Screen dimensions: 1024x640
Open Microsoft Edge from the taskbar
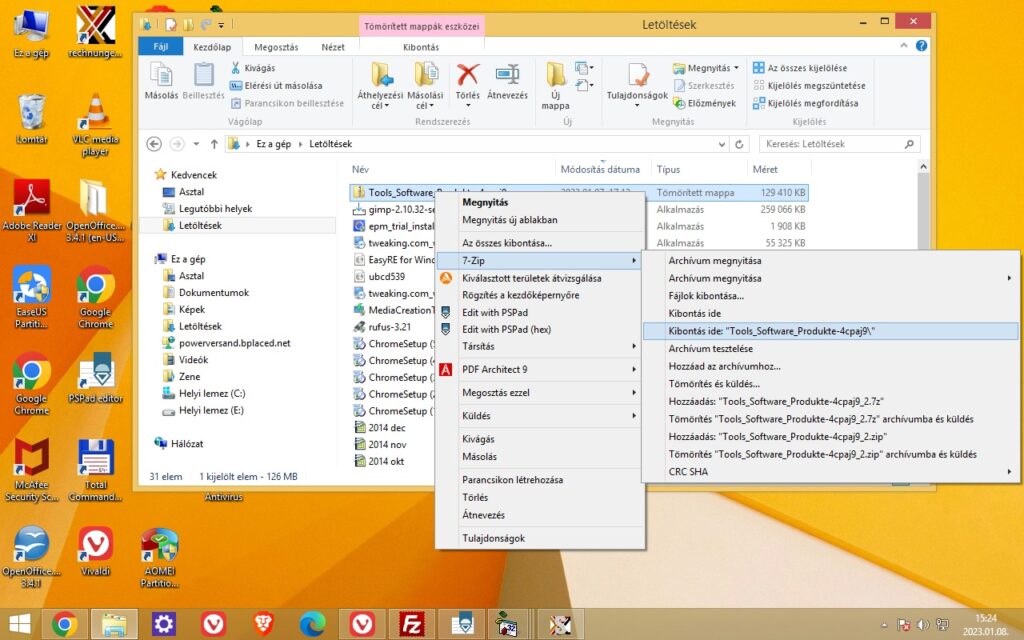coord(312,624)
